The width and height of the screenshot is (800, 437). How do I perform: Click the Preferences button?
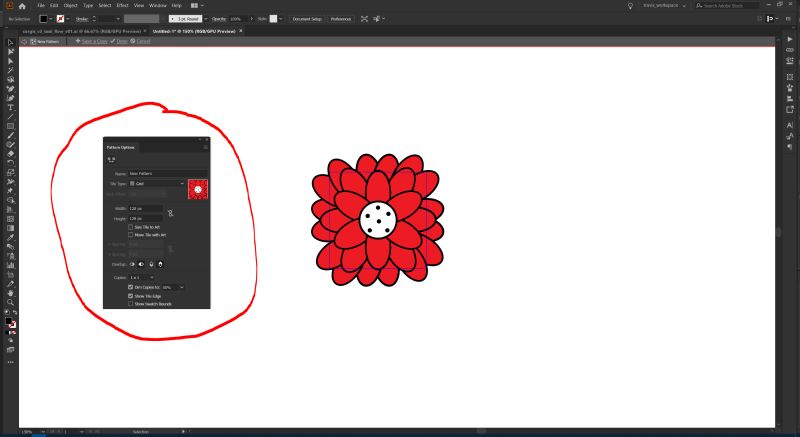point(341,19)
